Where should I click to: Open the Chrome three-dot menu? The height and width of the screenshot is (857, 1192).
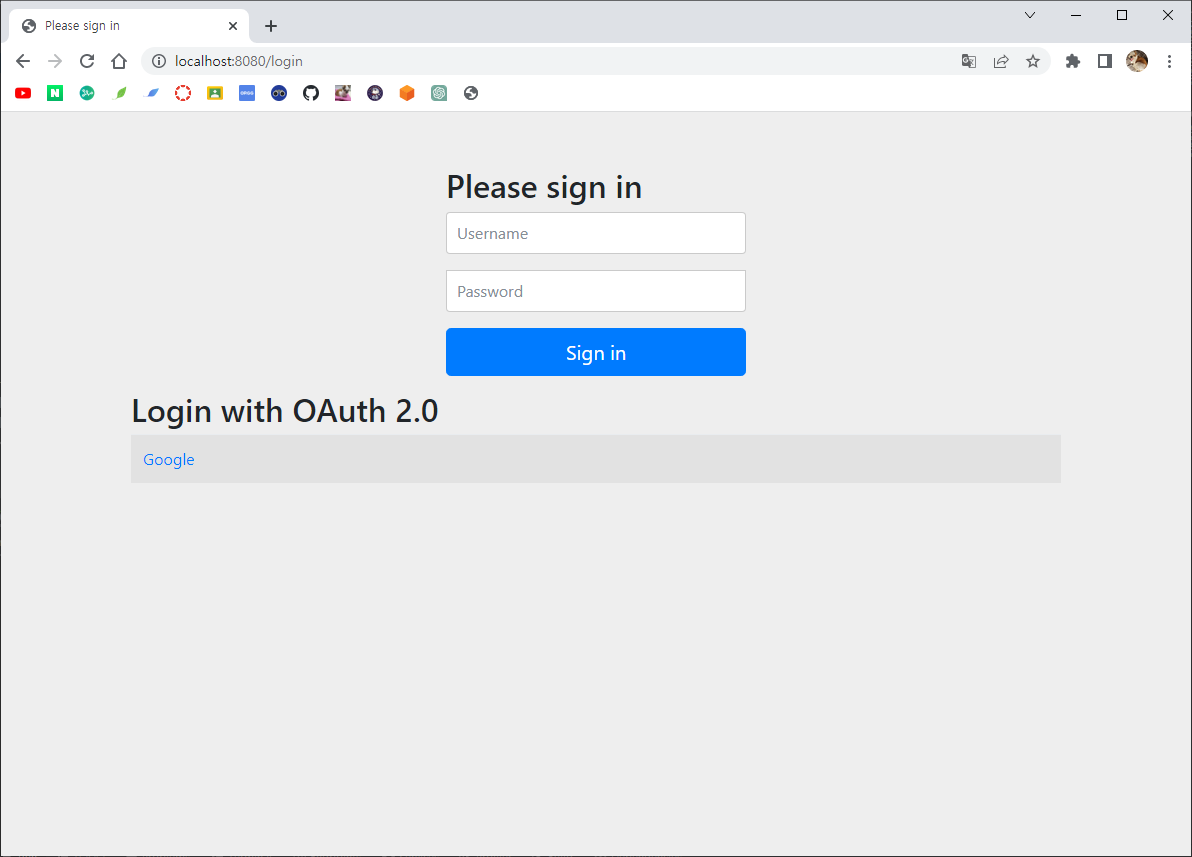1169,61
